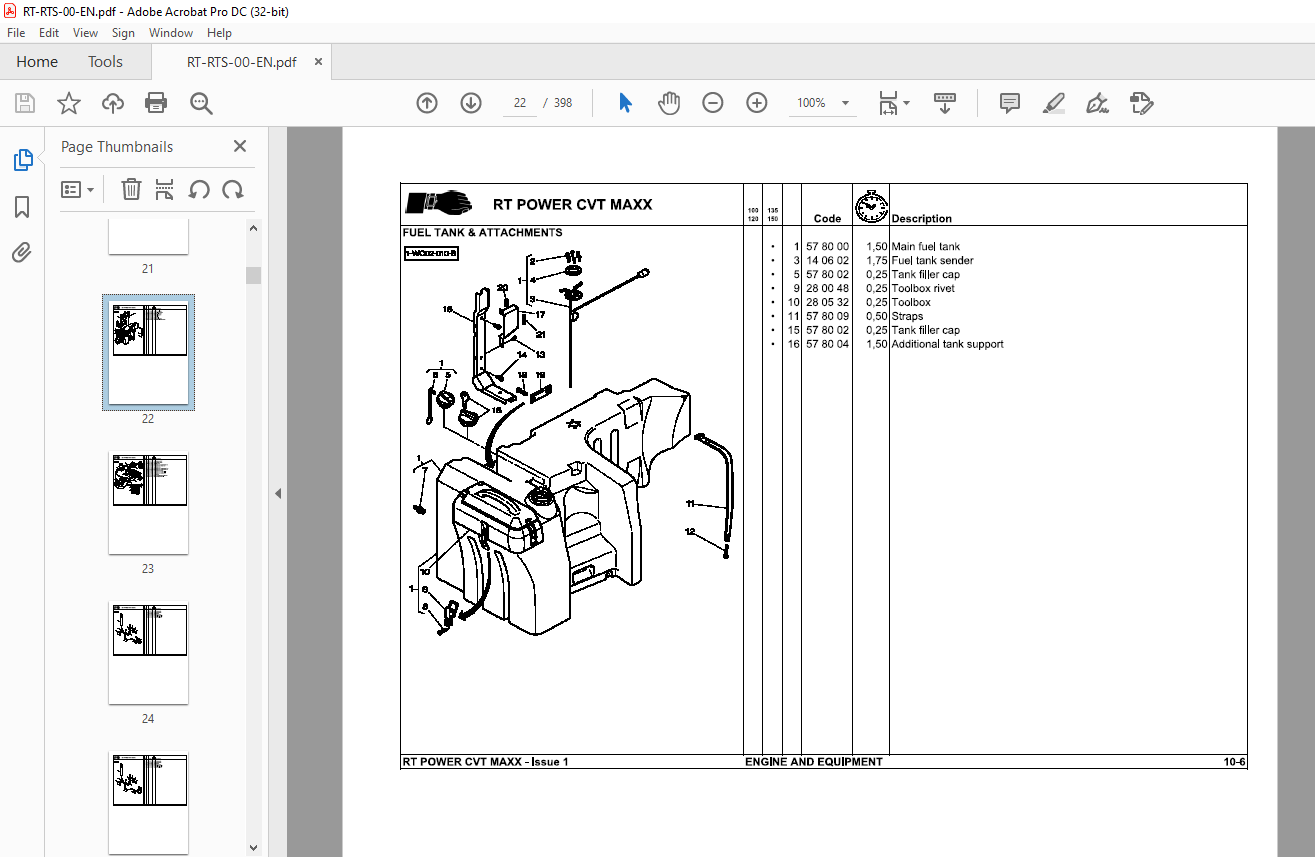Open thumbnail options dropdown menu

[77, 189]
